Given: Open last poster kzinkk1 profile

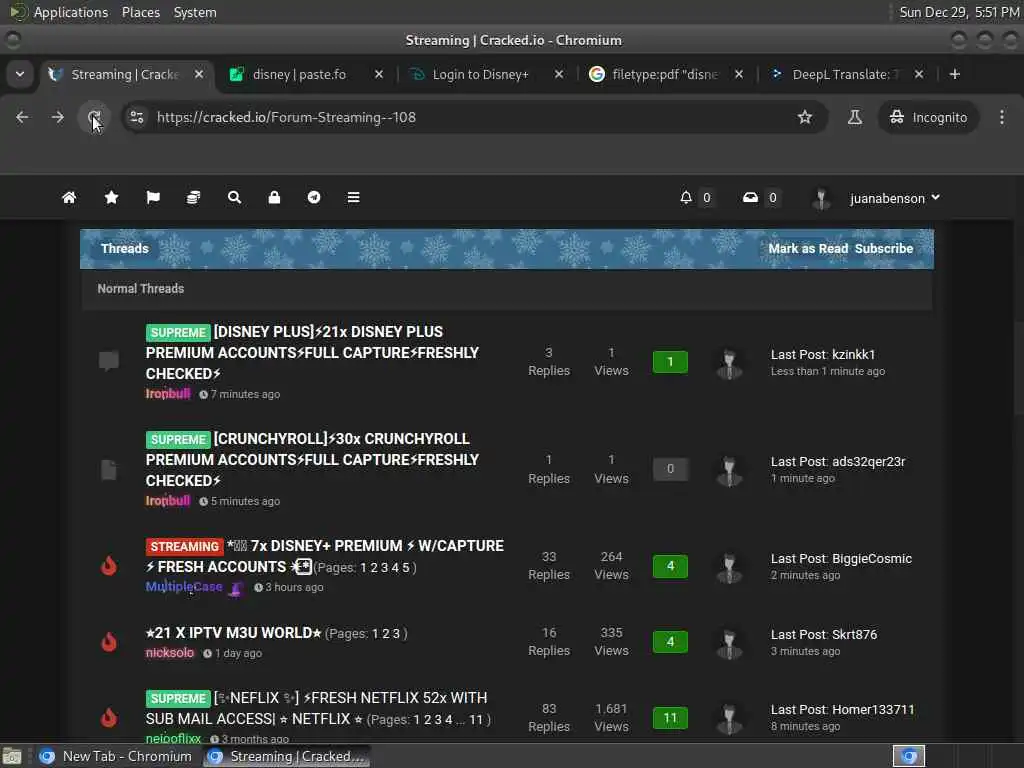Looking at the screenshot, I should coord(854,355).
